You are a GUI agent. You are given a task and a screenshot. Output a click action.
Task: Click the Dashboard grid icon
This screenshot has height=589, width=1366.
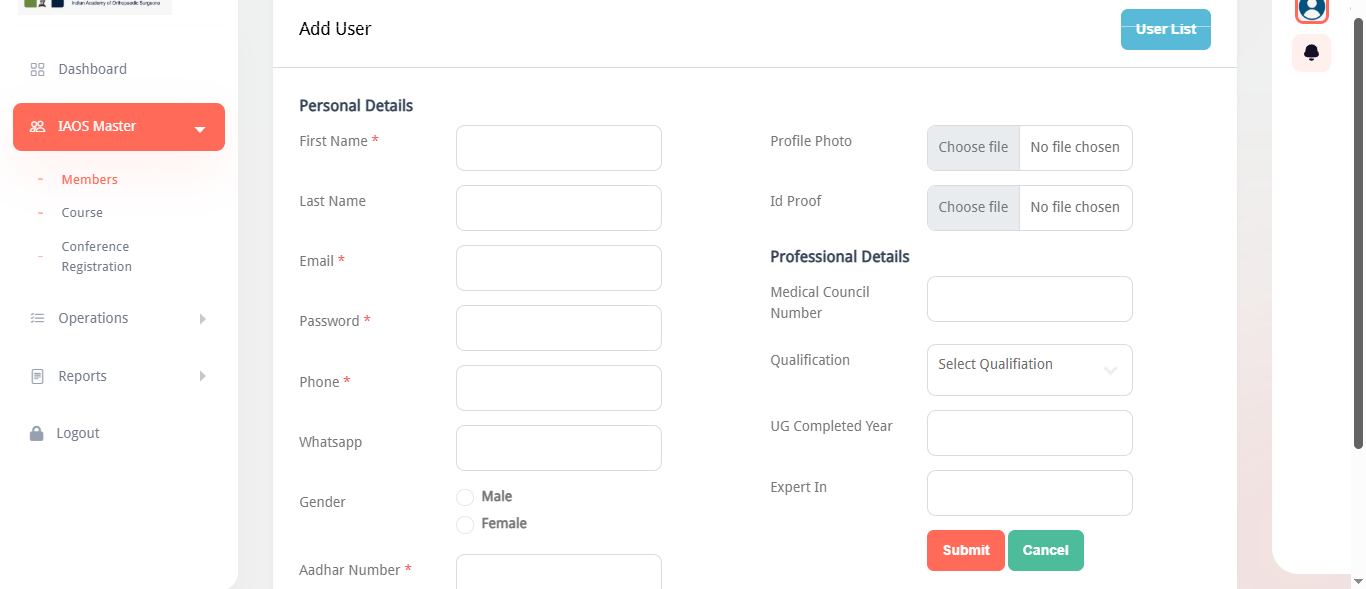38,70
